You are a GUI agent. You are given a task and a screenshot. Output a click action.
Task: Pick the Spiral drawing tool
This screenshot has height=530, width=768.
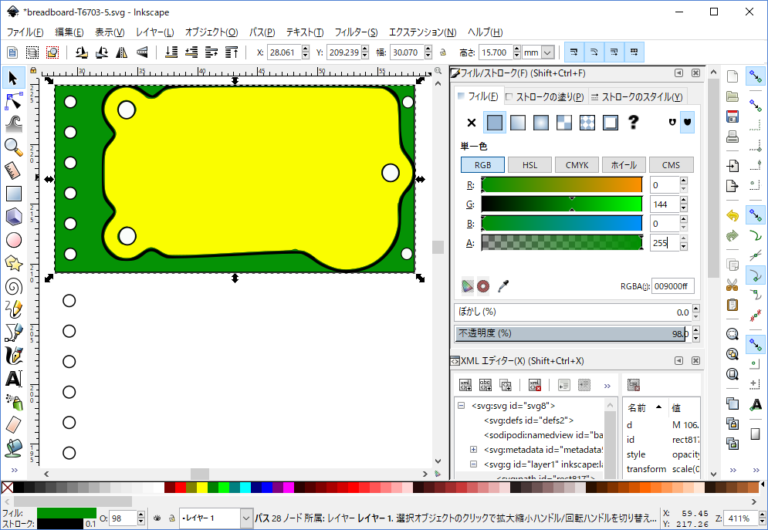point(14,286)
